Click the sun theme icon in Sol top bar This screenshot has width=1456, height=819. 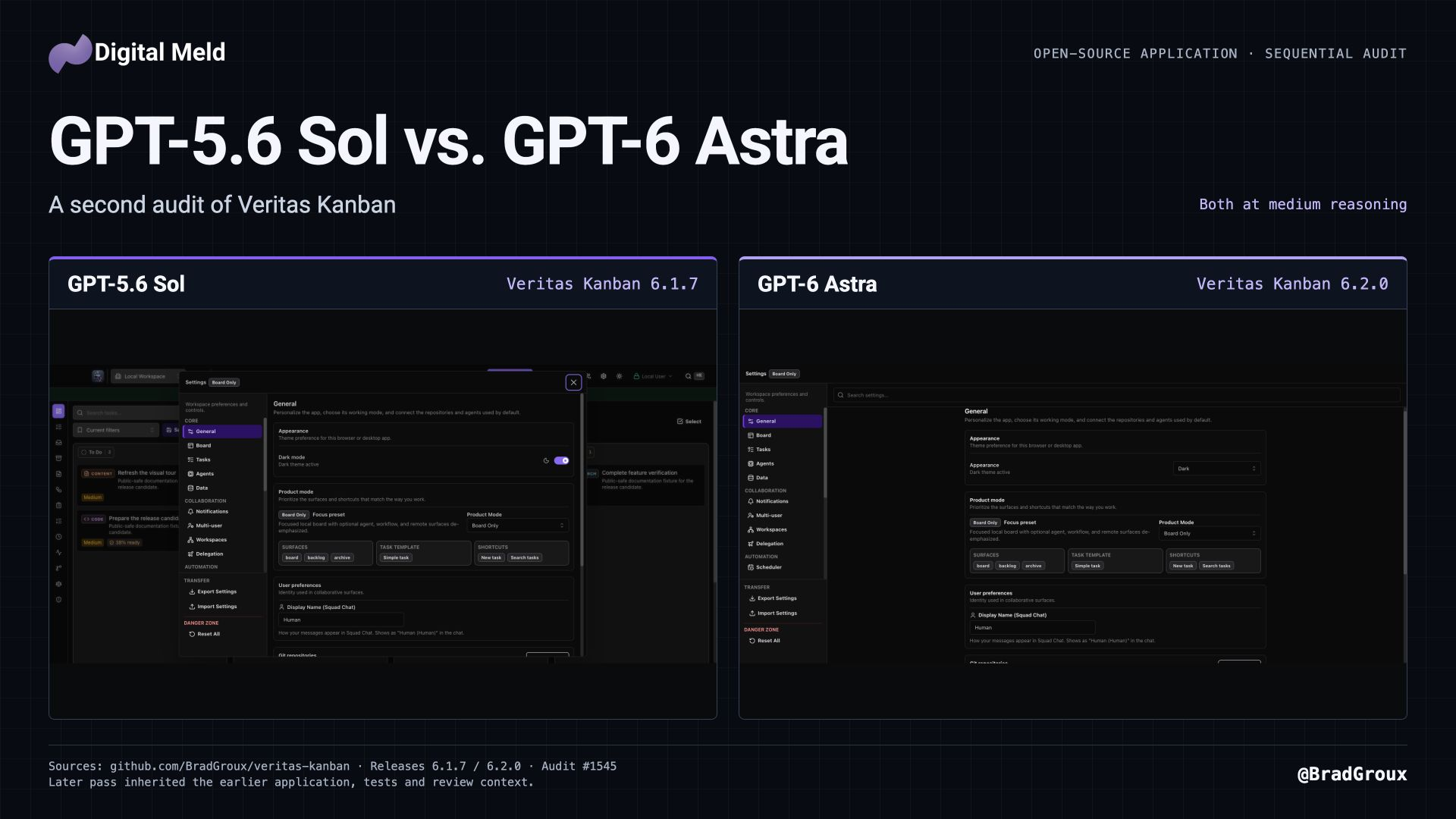point(620,376)
